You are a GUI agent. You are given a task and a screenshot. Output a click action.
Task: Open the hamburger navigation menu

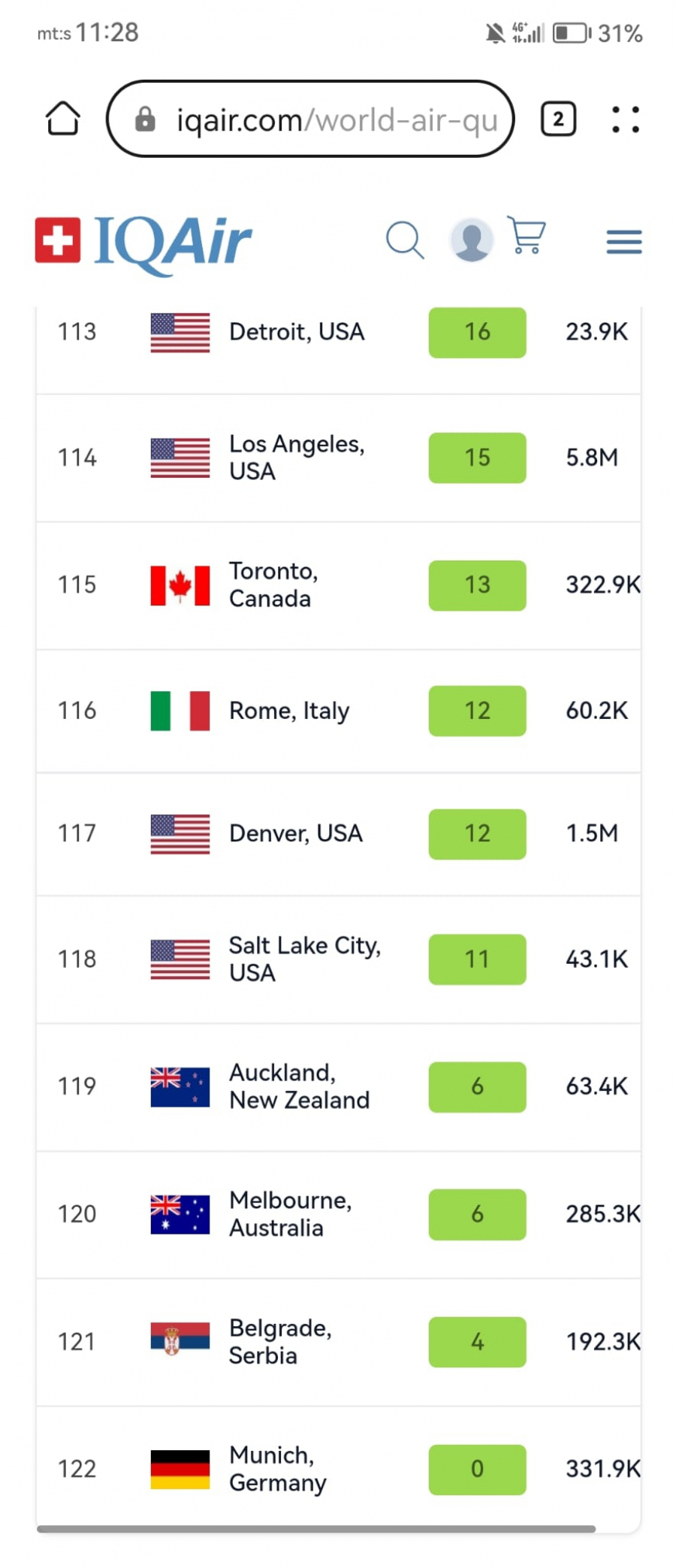[623, 242]
